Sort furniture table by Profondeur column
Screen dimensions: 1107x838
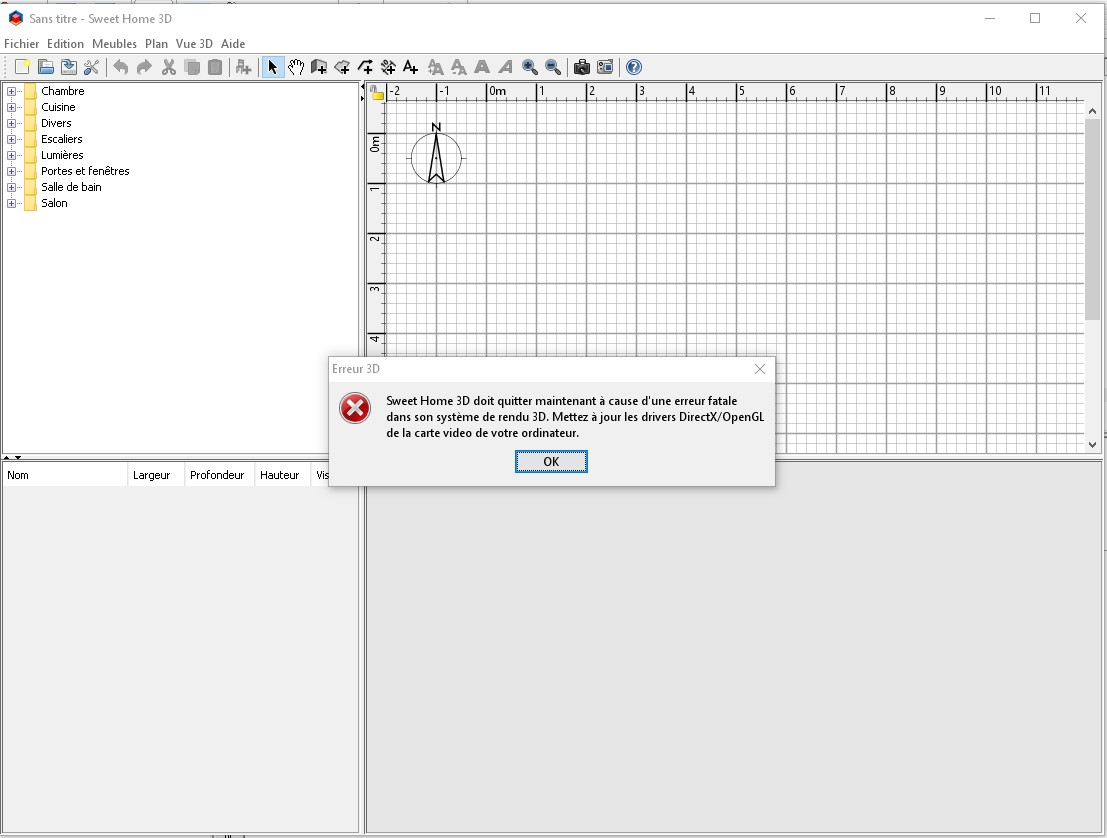pos(219,475)
